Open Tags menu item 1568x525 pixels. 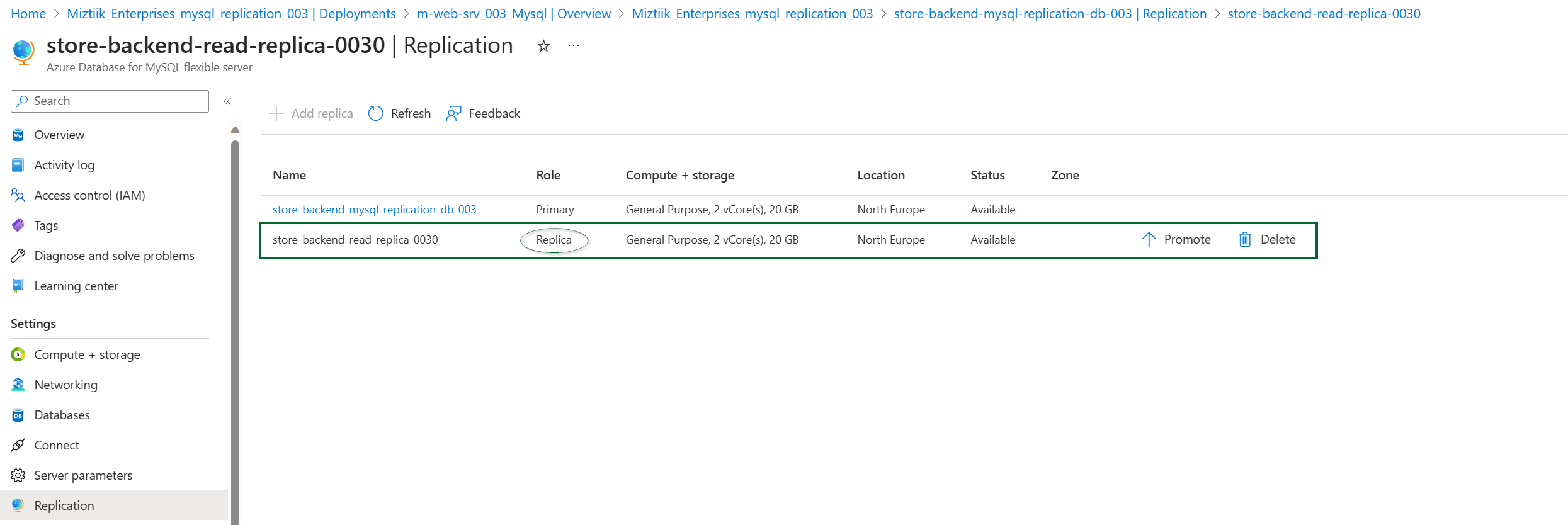pos(46,225)
